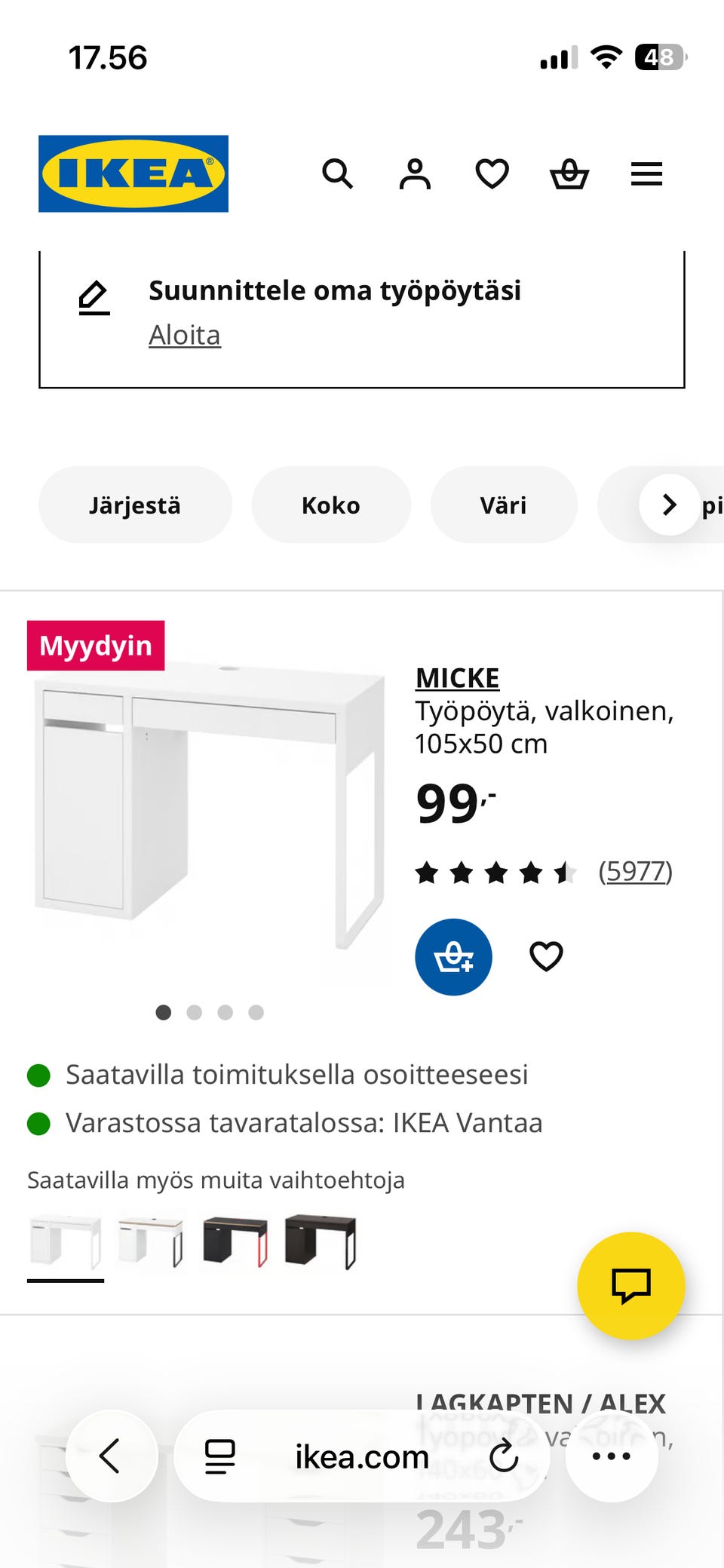This screenshot has height=1568, width=724.
Task: Go back with browser back arrow
Action: click(111, 1456)
